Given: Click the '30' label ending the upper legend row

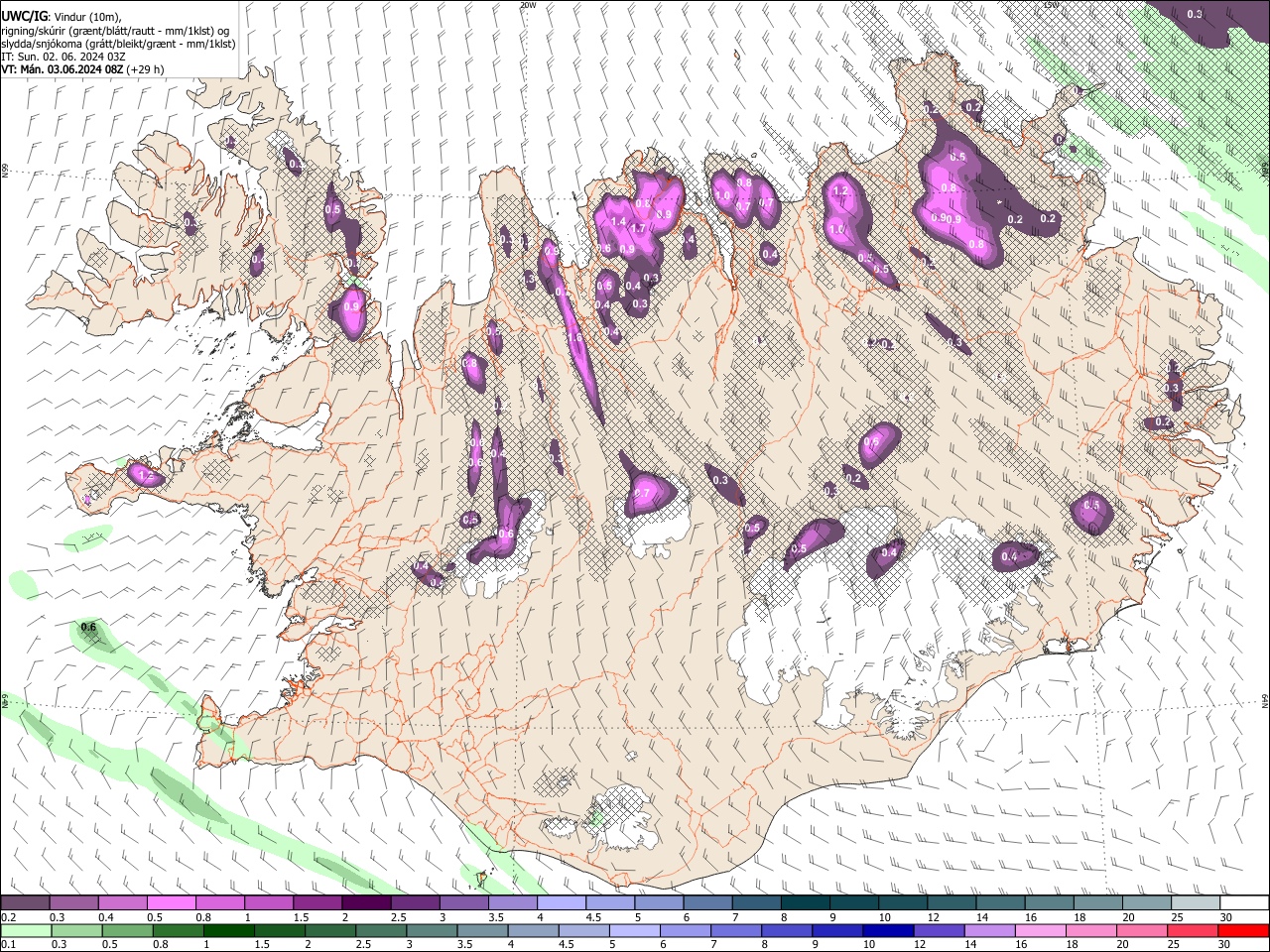Looking at the screenshot, I should point(1225,917).
